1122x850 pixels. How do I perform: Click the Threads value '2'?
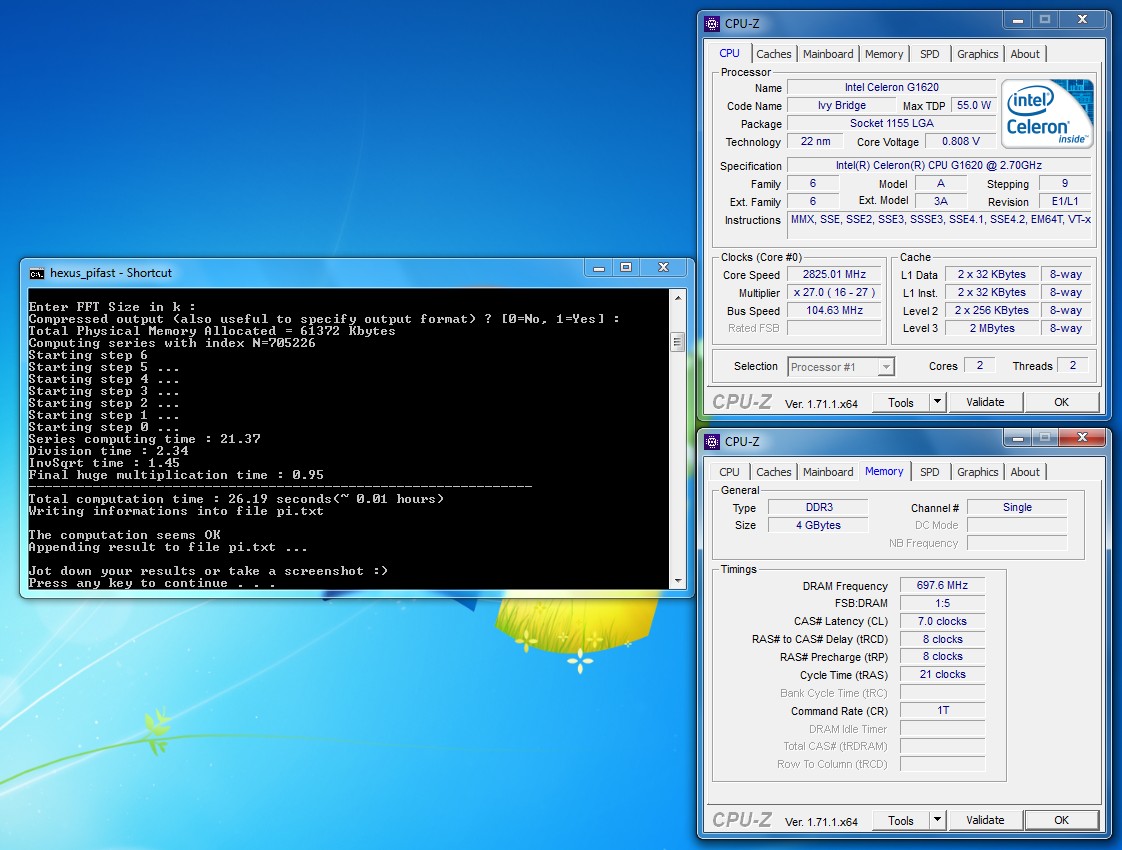click(x=1073, y=366)
